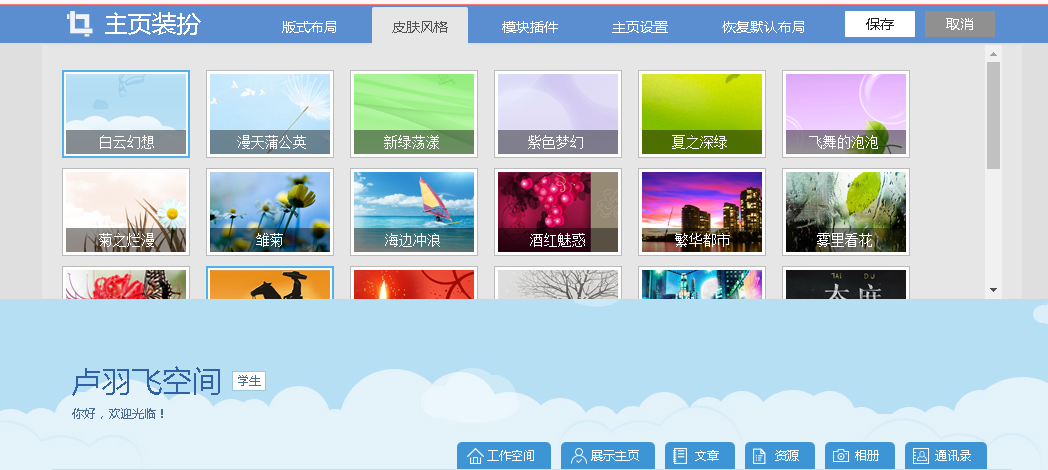
Task: Select the 夏之深绿 skin
Action: pyautogui.click(x=702, y=114)
